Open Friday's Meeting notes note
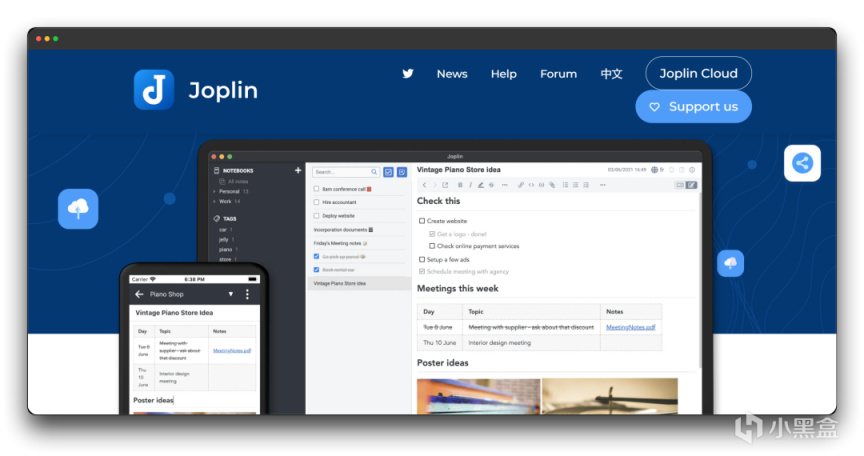Screen dimensions: 864x456 340,243
